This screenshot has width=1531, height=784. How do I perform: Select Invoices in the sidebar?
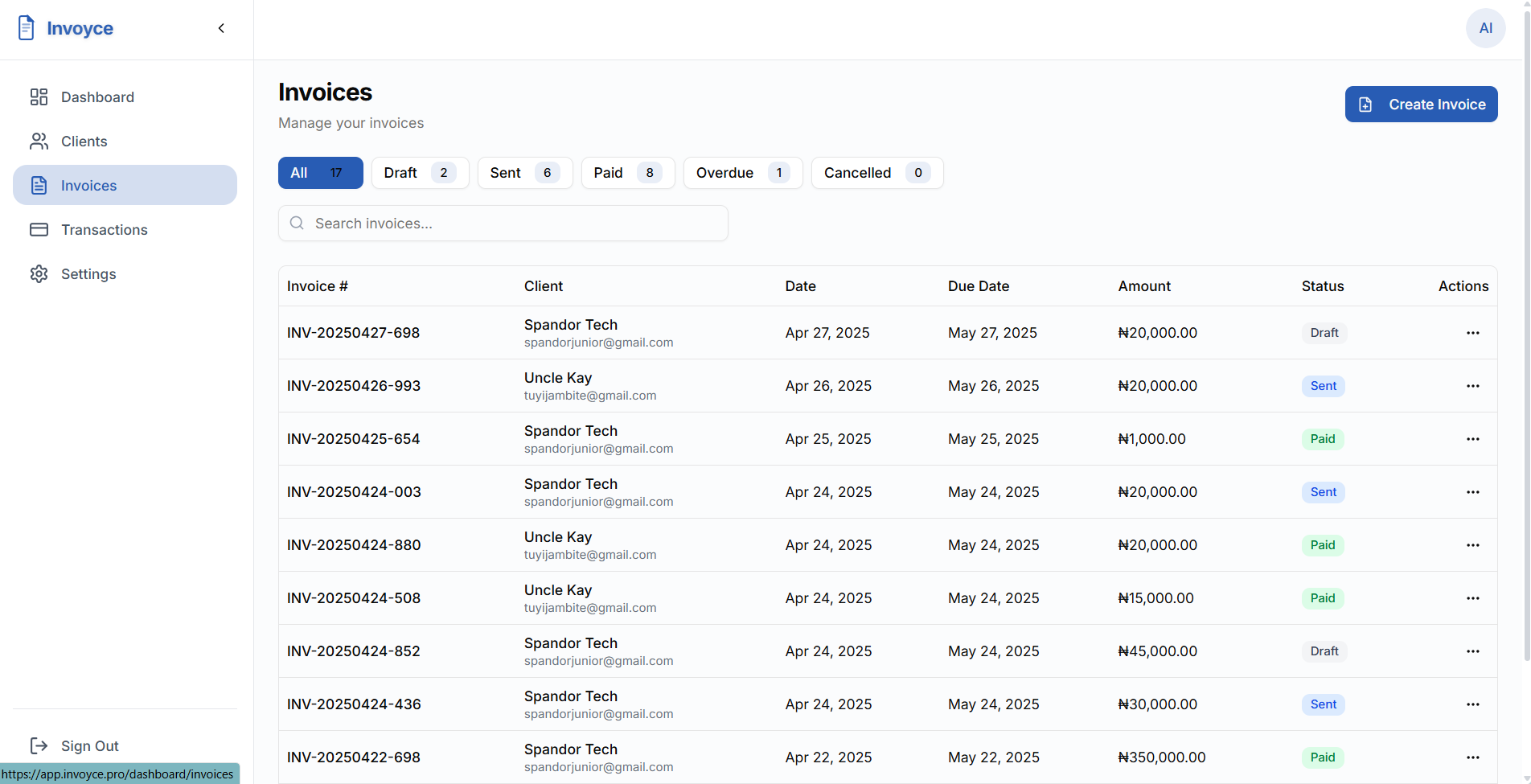(x=125, y=185)
